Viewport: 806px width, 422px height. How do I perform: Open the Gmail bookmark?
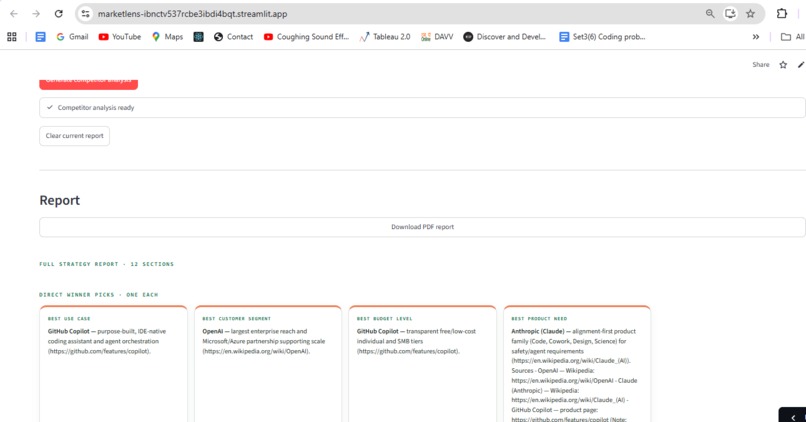[72, 36]
